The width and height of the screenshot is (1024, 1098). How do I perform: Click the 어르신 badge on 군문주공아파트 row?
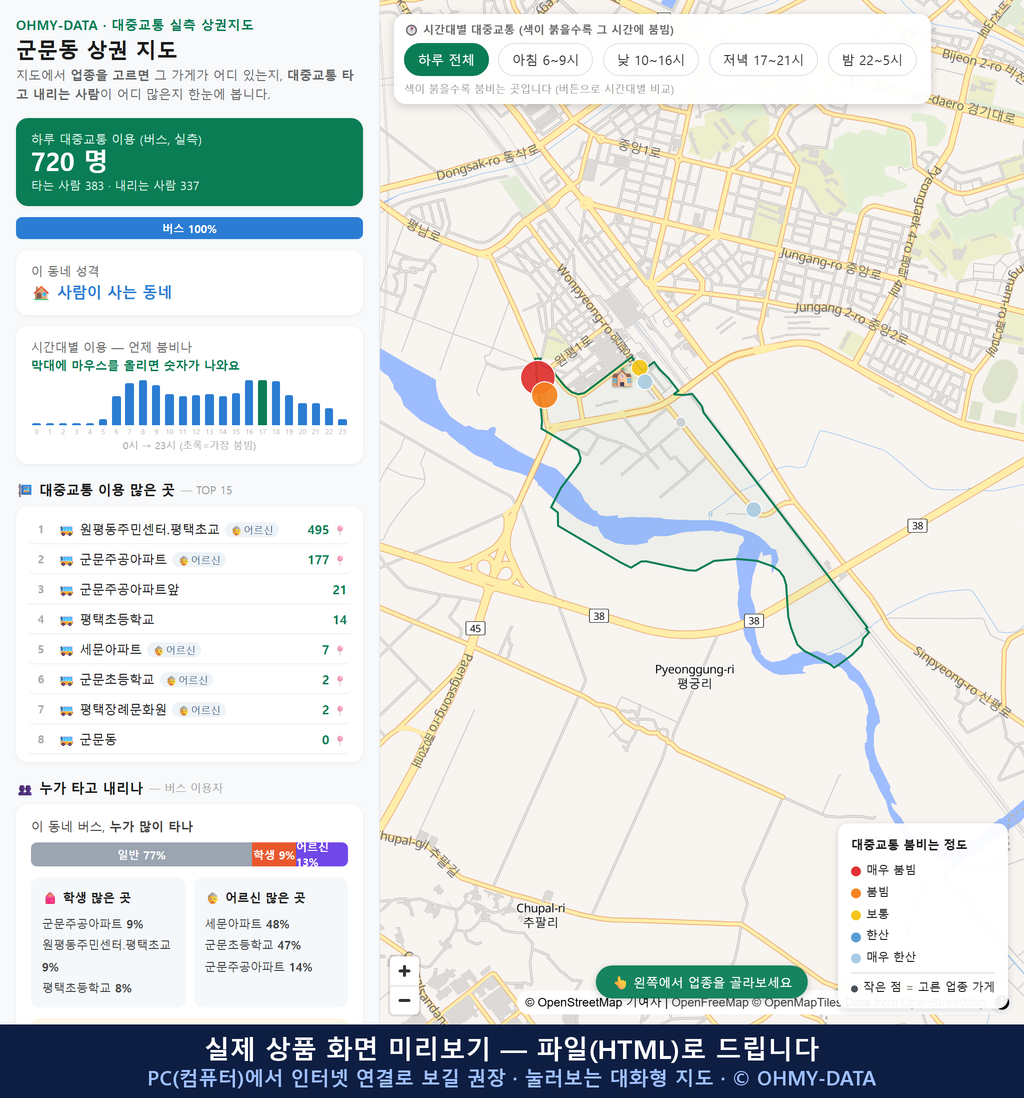pyautogui.click(x=200, y=560)
